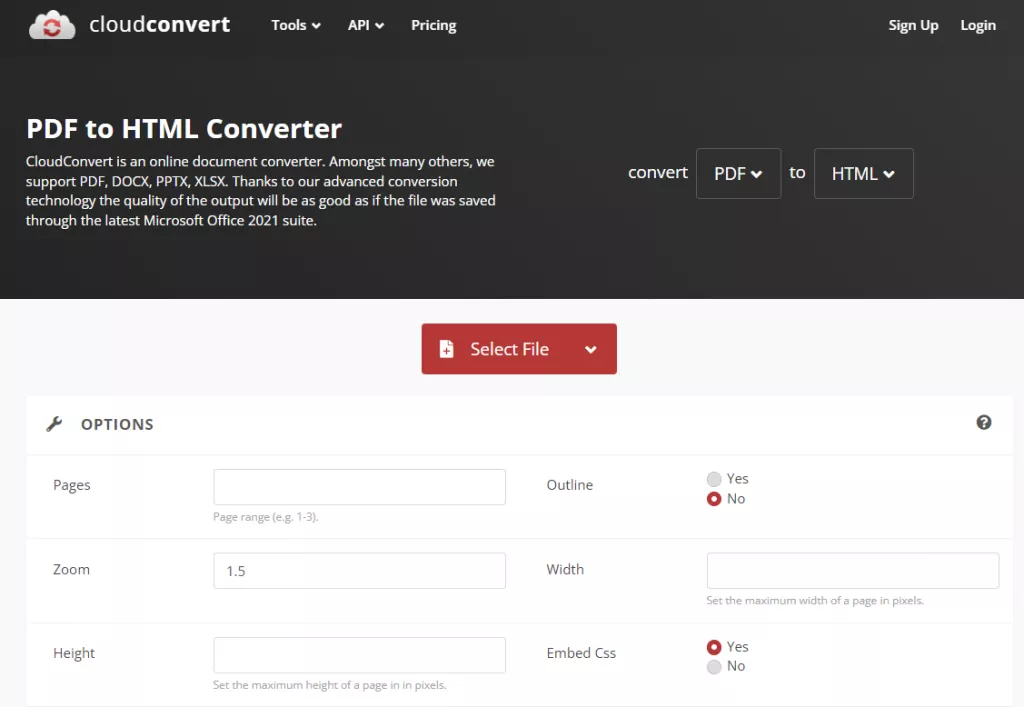The width and height of the screenshot is (1024, 707).
Task: Open the Tools menu
Action: pos(296,25)
